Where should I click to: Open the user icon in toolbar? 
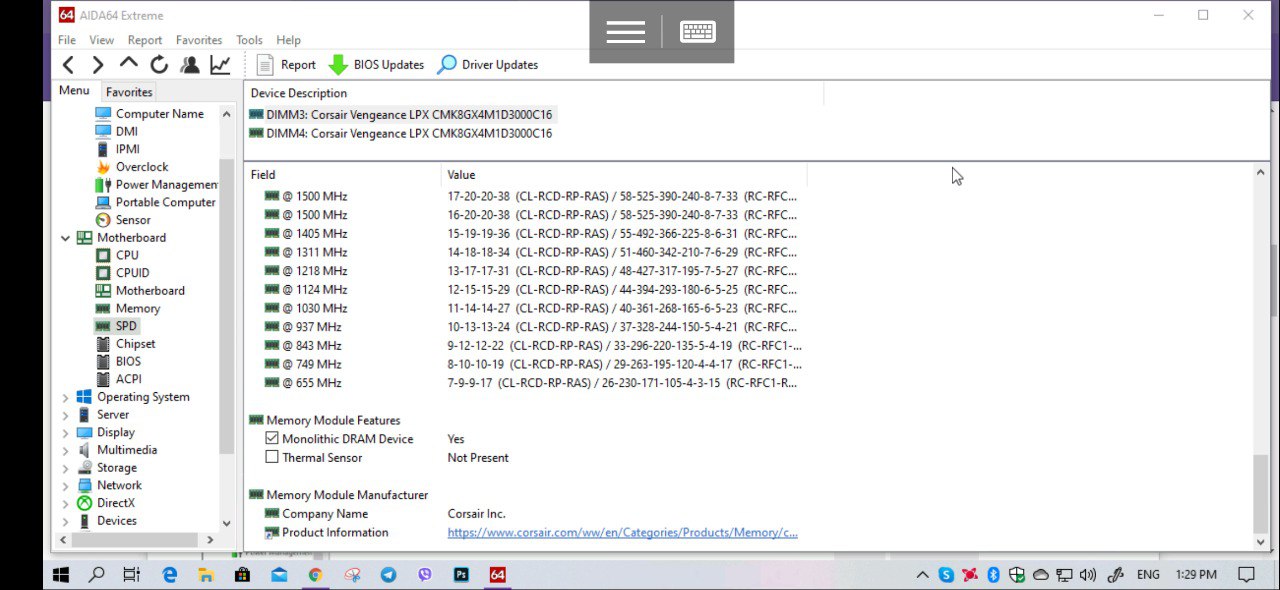click(x=189, y=65)
